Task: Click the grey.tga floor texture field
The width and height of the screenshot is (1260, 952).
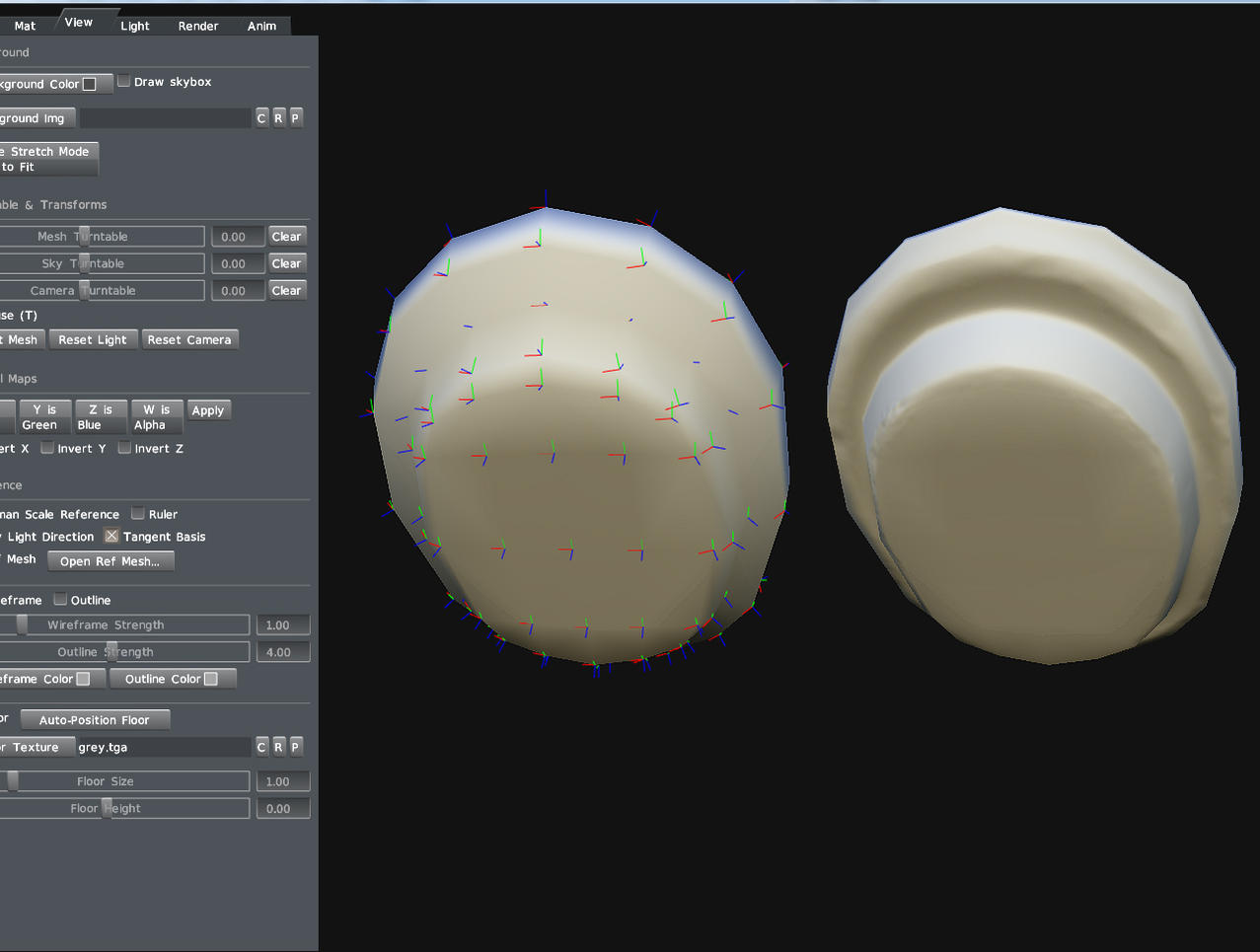Action: click(163, 747)
